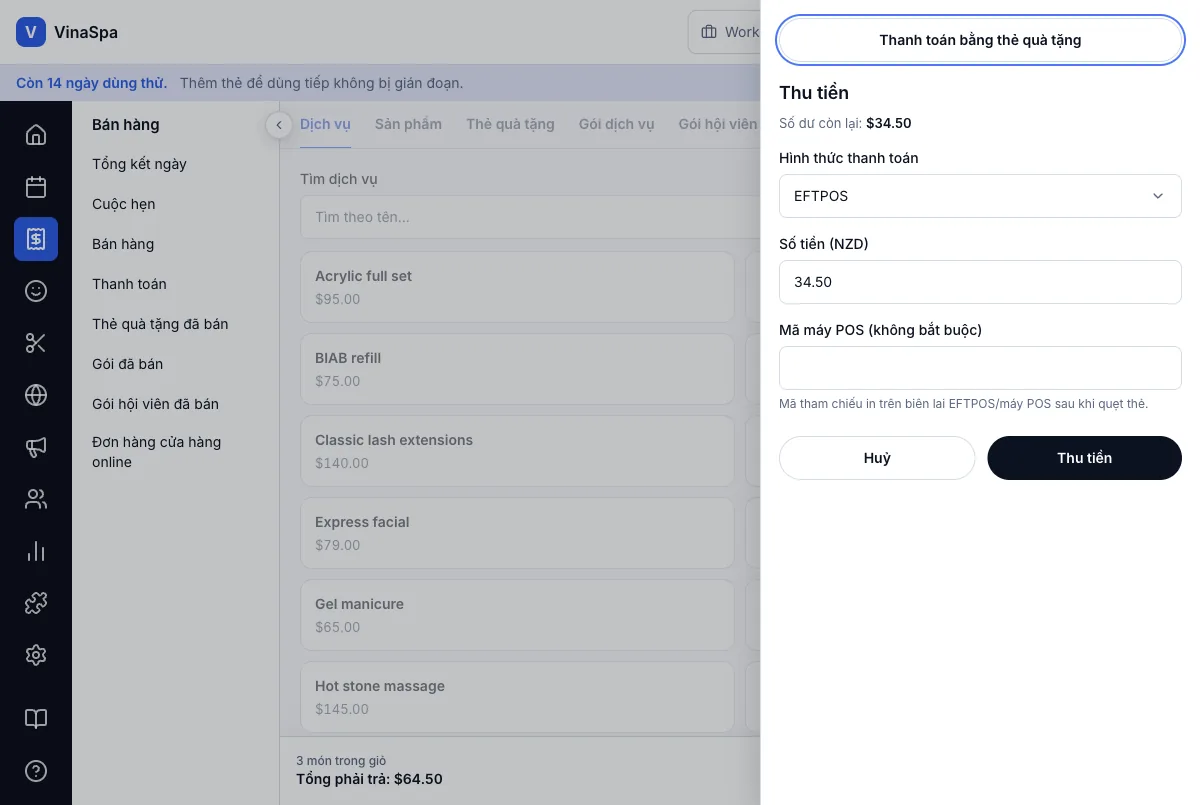1200x805 pixels.
Task: Select Tổng kết ngày menu item
Action: (x=139, y=164)
